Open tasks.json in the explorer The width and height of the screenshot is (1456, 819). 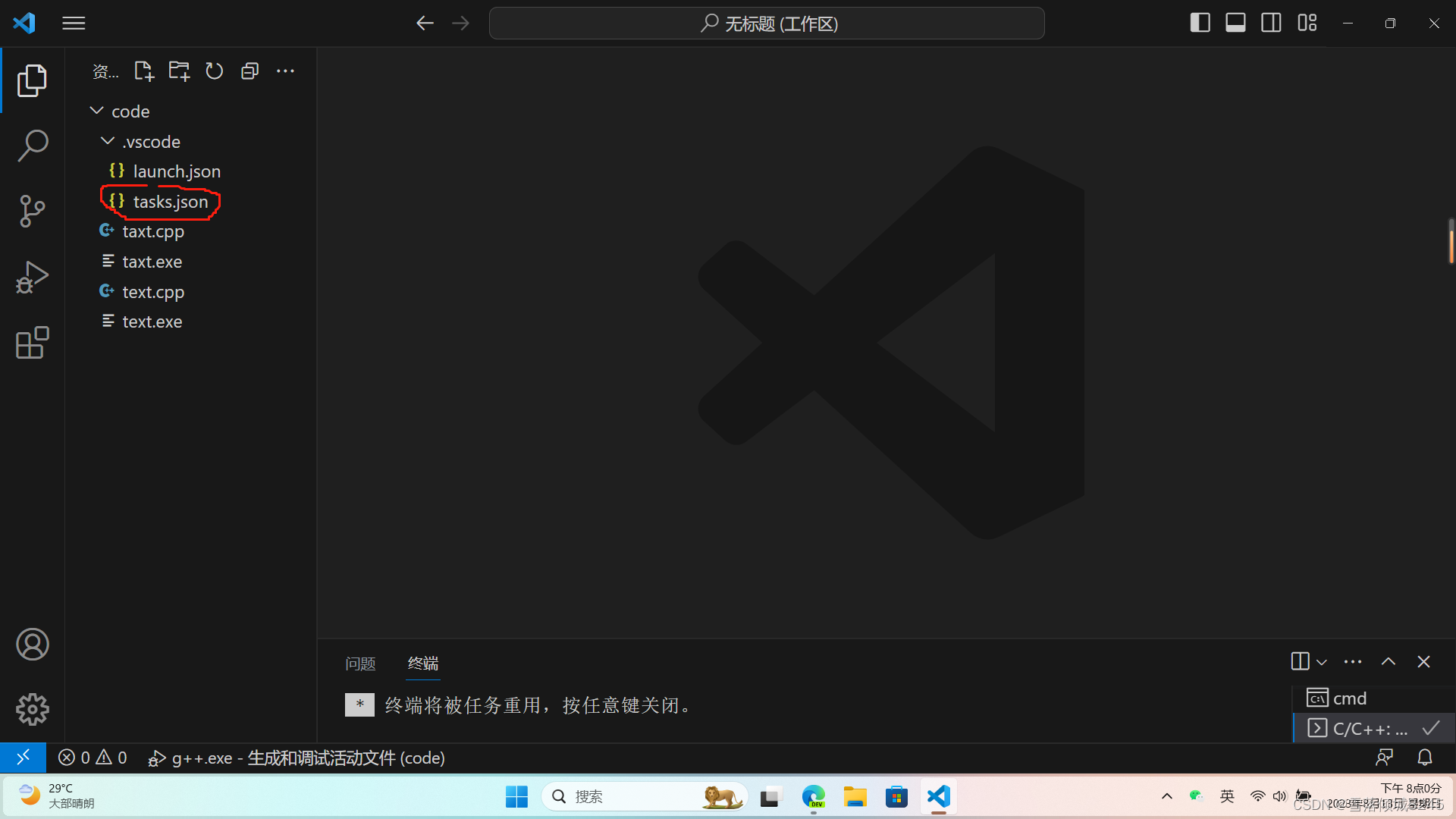(x=170, y=202)
